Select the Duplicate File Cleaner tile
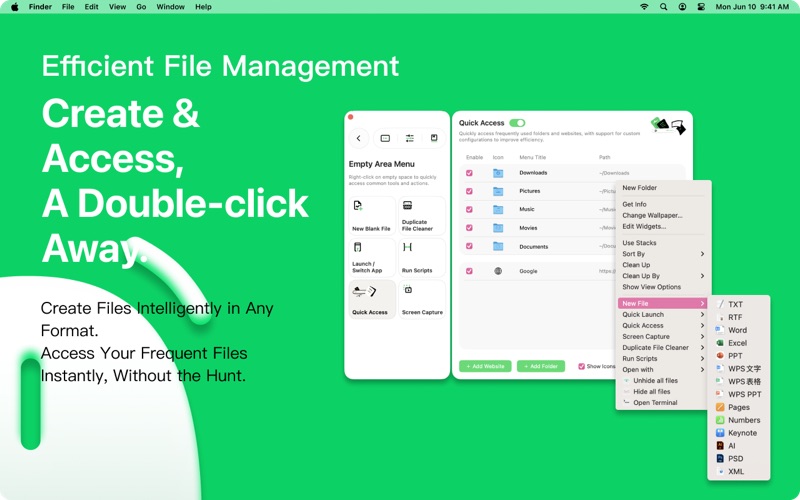 pos(422,215)
